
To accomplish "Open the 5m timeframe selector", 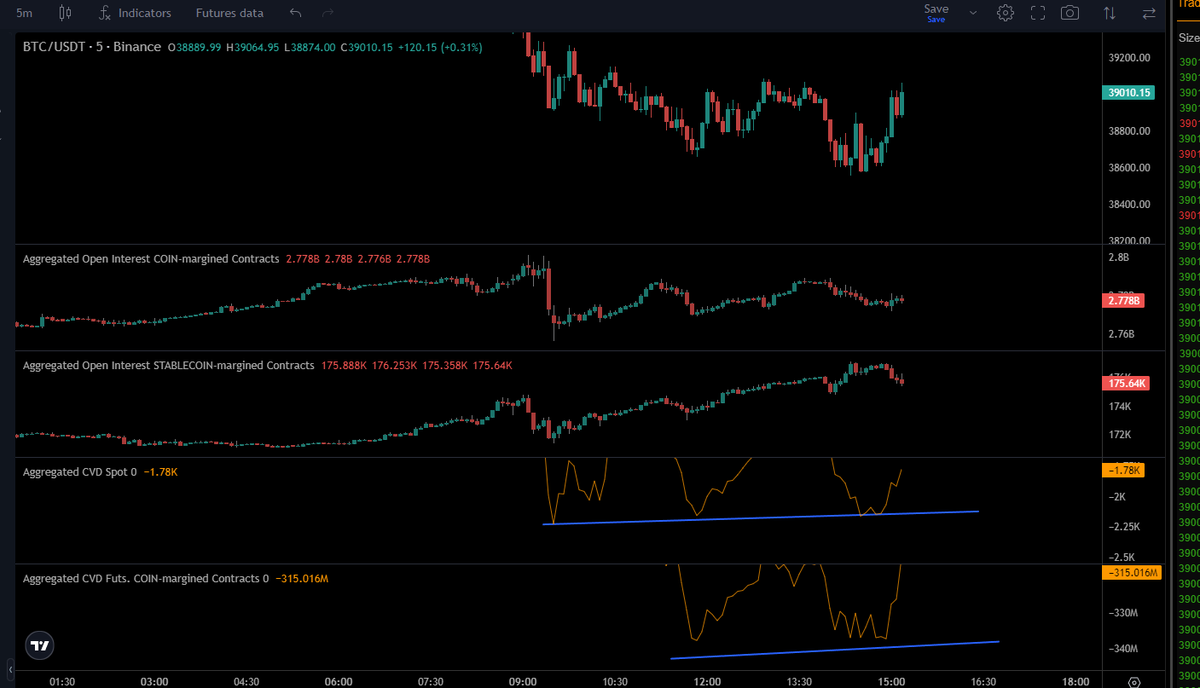I will [x=24, y=13].
